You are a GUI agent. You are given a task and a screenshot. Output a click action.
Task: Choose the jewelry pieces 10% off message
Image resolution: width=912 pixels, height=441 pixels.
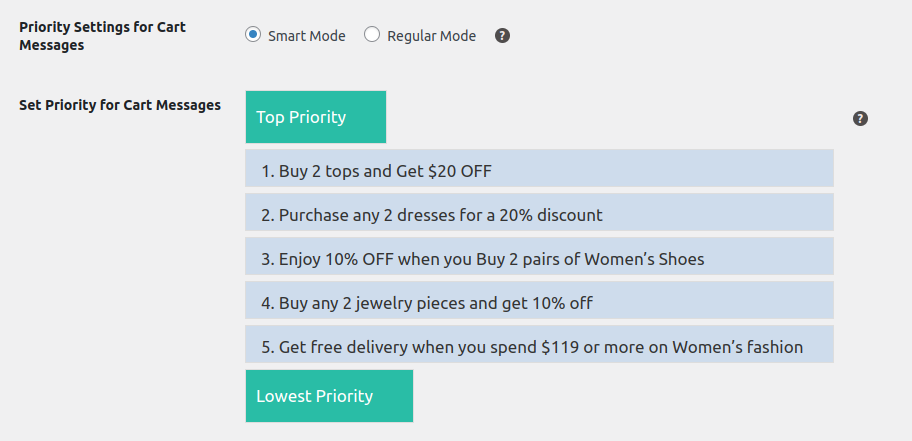click(x=539, y=300)
